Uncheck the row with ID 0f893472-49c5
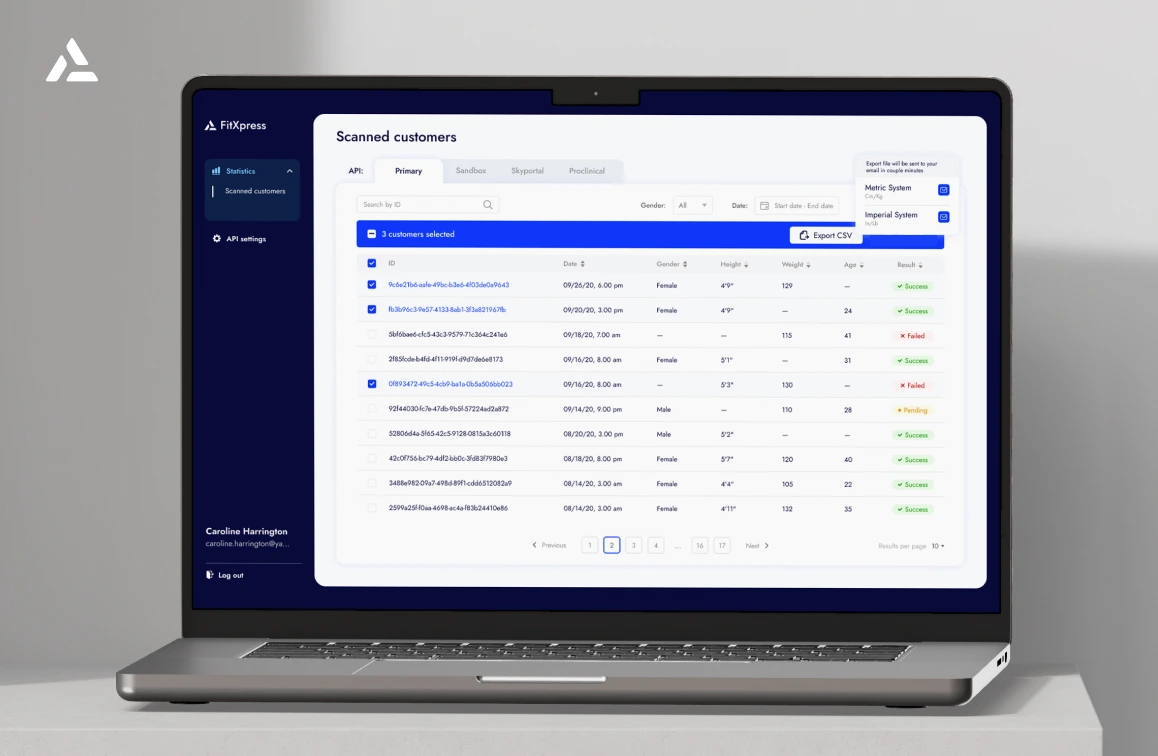 click(371, 384)
